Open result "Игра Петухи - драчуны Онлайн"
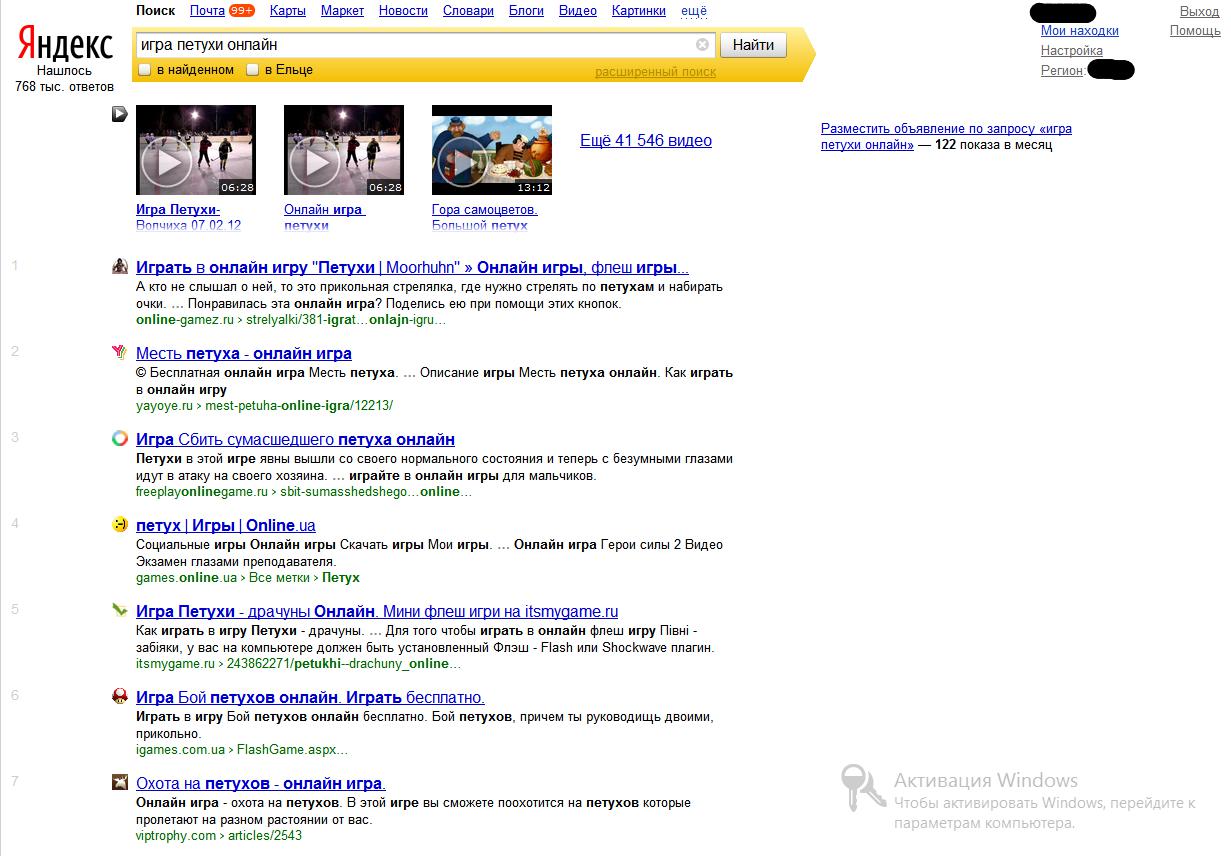Screen dimensions: 1231x856 377,612
